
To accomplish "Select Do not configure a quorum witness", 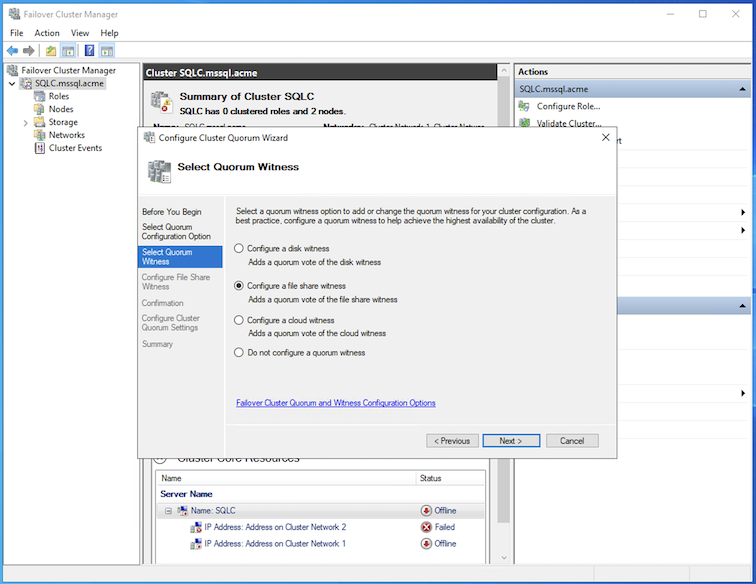I will click(239, 353).
